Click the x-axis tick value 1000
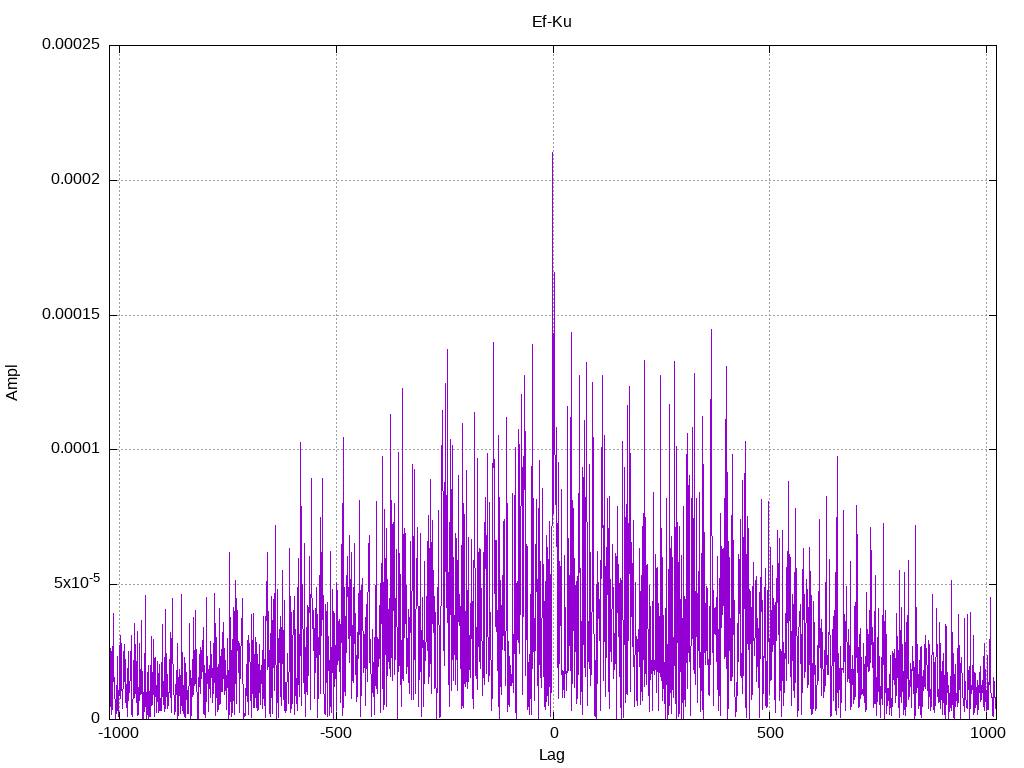Image resolution: width=1024 pixels, height=768 pixels. coord(987,733)
